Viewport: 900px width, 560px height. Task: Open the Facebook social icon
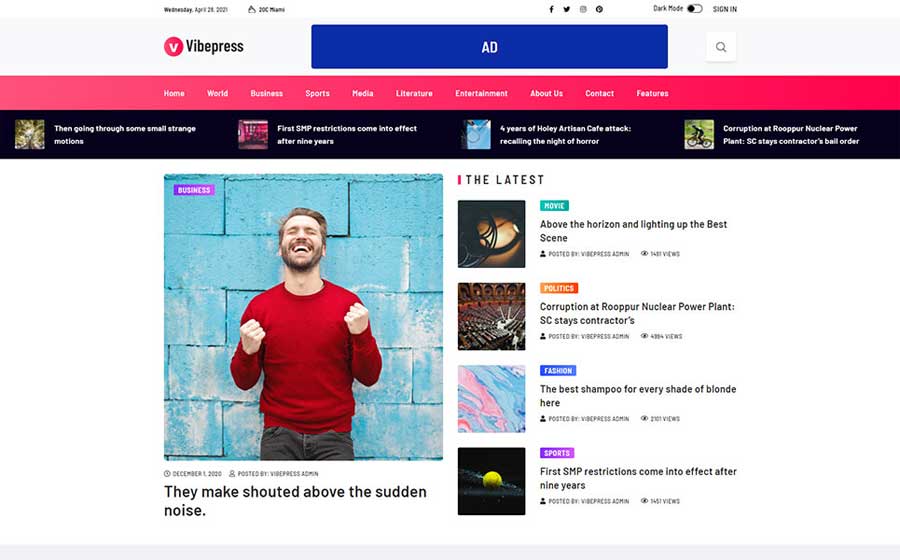pyautogui.click(x=551, y=9)
